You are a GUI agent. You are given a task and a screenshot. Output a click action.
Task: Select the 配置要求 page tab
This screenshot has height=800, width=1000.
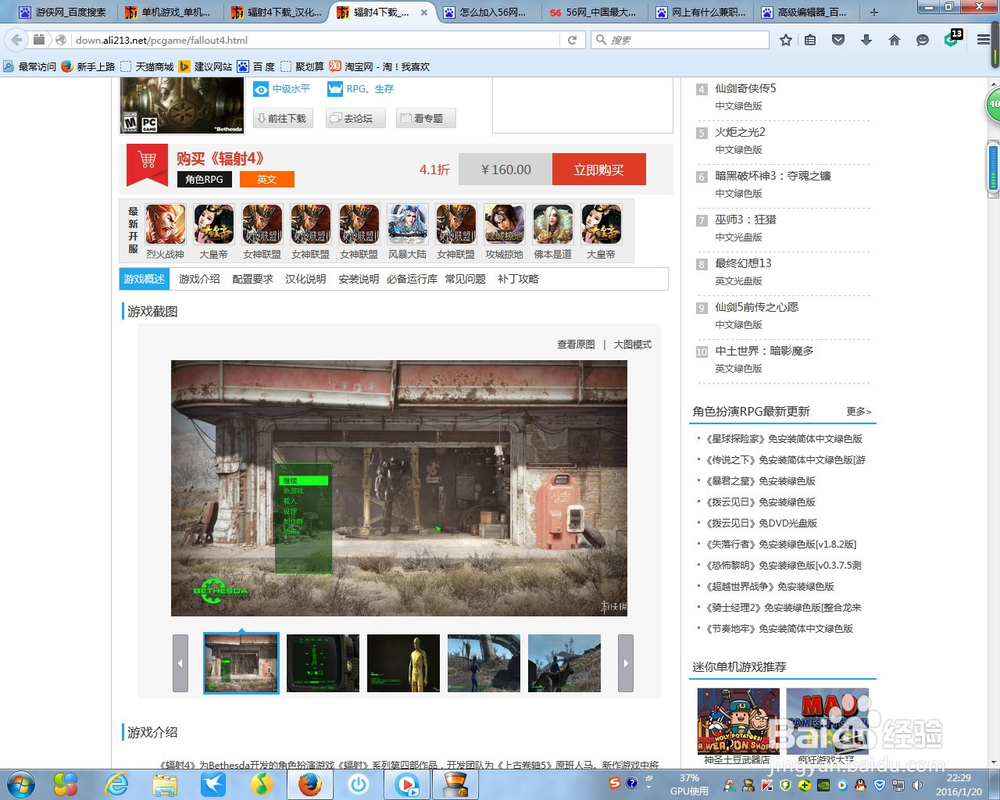point(253,279)
